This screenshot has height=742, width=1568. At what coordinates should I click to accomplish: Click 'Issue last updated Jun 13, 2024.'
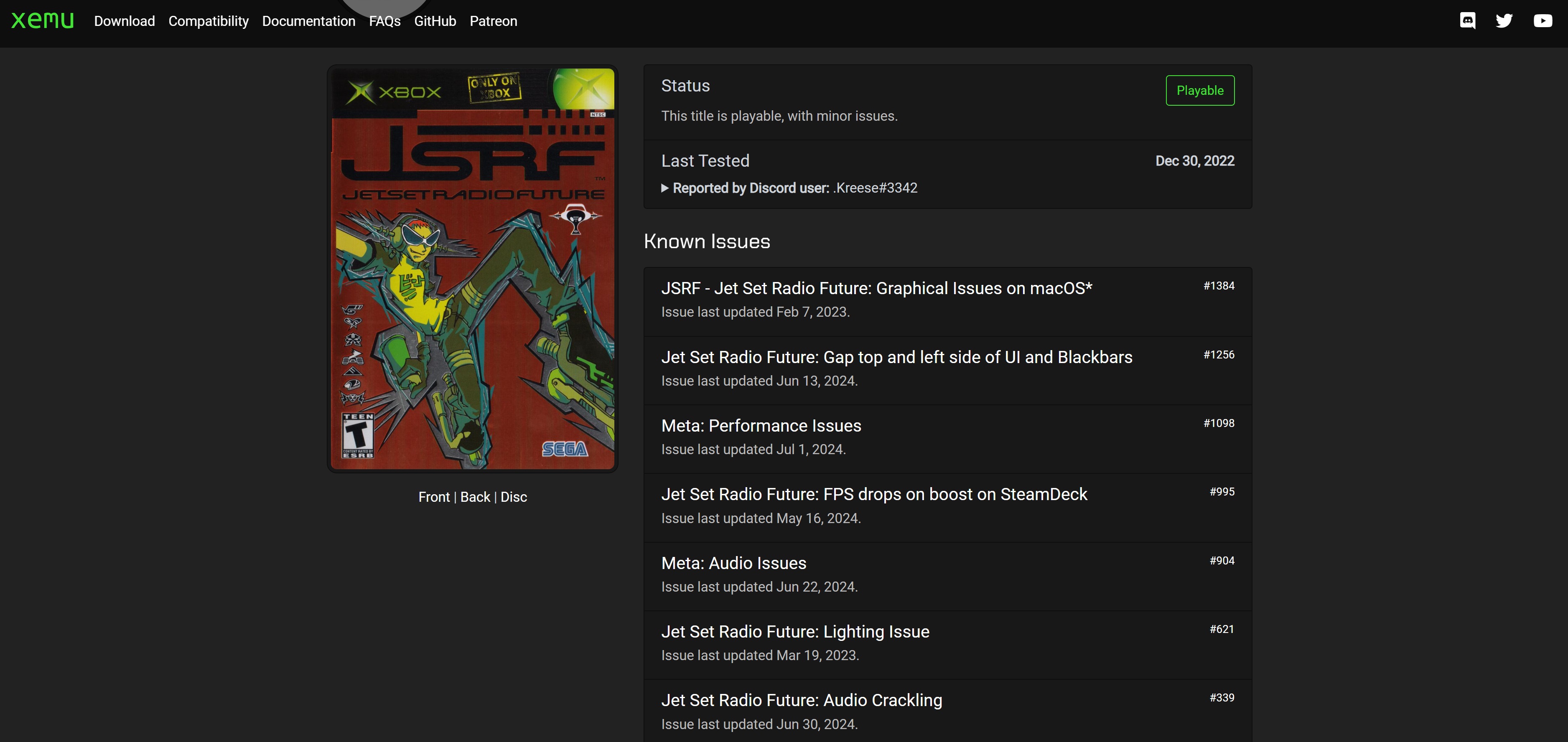pyautogui.click(x=759, y=381)
